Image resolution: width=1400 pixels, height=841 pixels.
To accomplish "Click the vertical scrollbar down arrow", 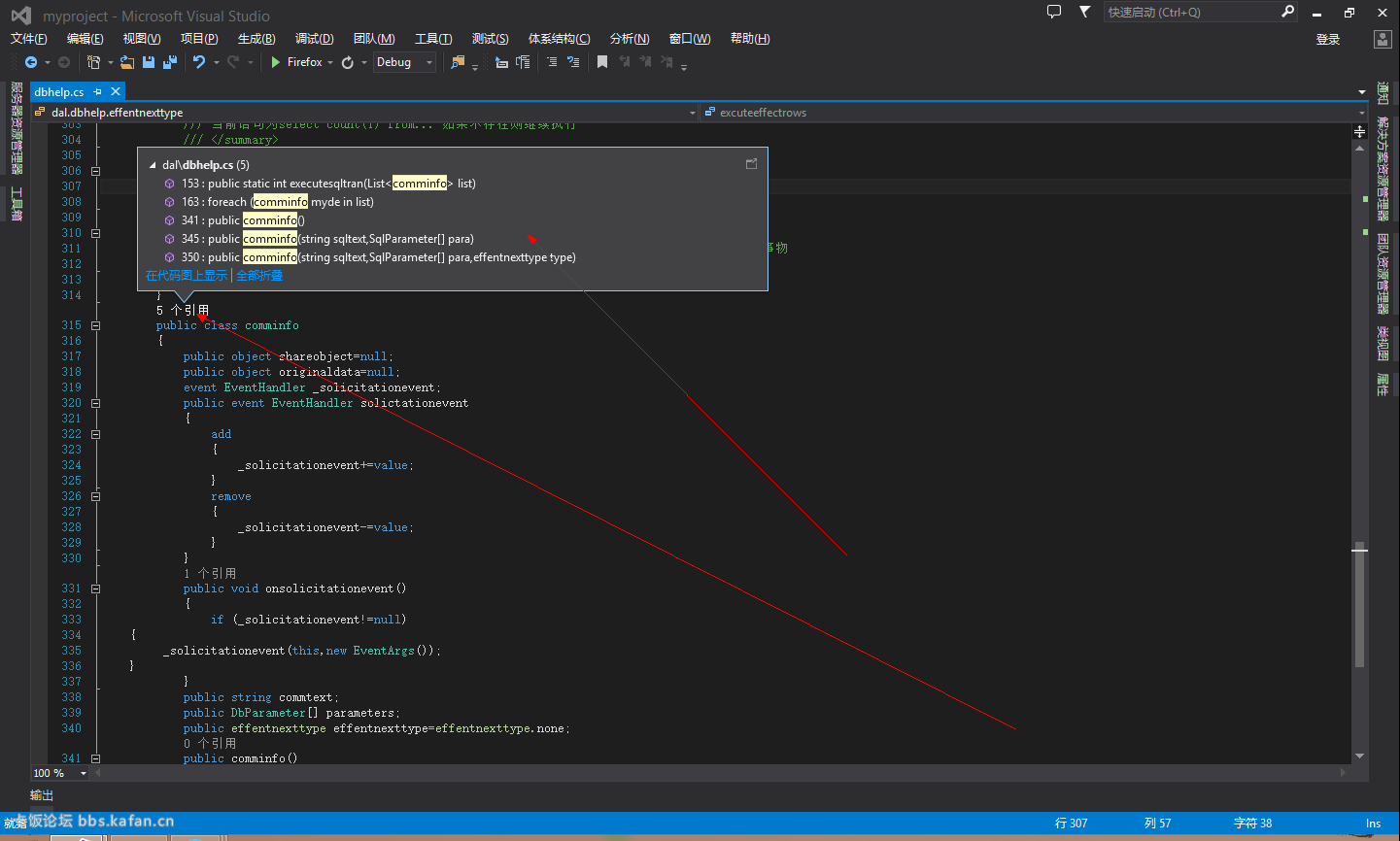I will (x=1359, y=757).
